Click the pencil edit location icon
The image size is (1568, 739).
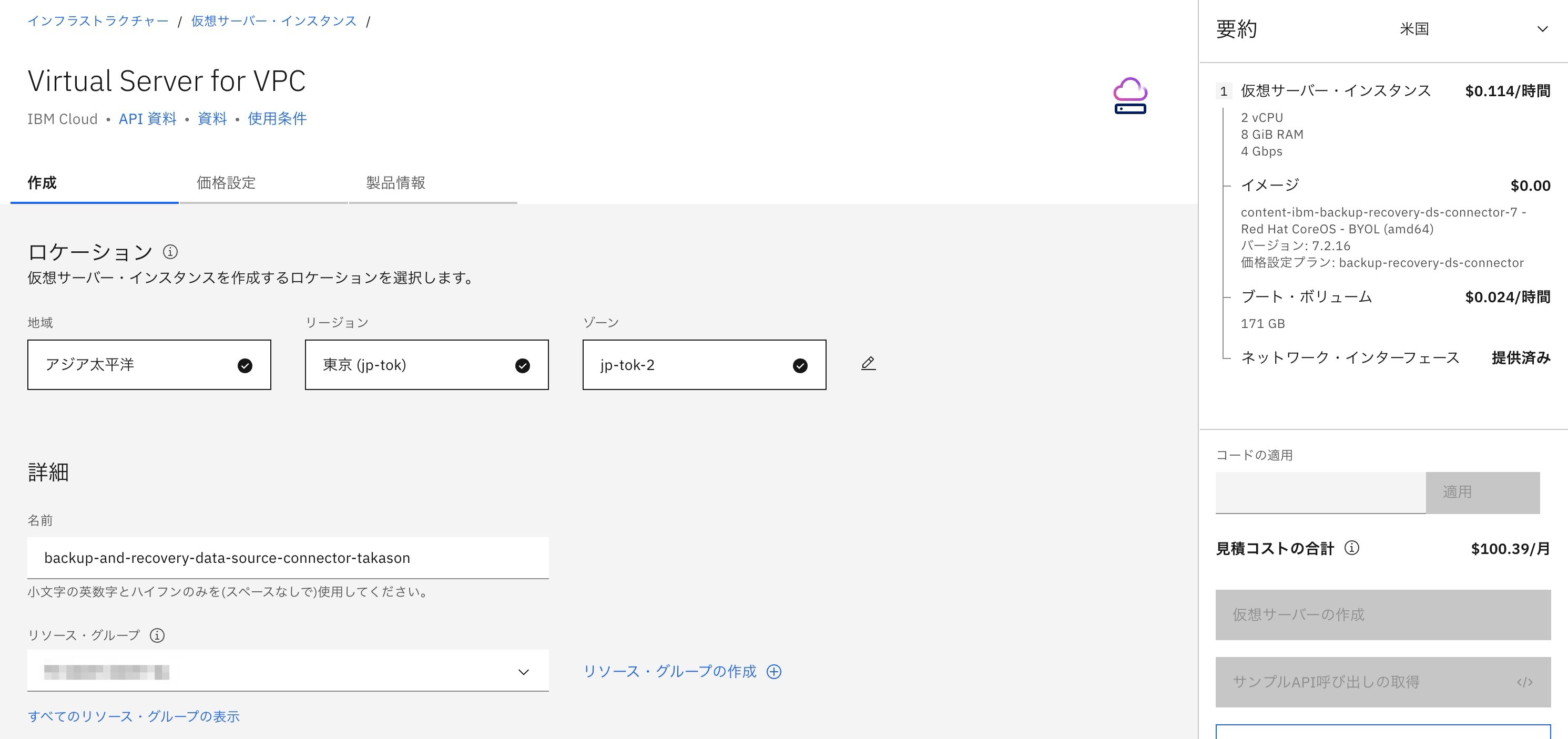click(868, 364)
